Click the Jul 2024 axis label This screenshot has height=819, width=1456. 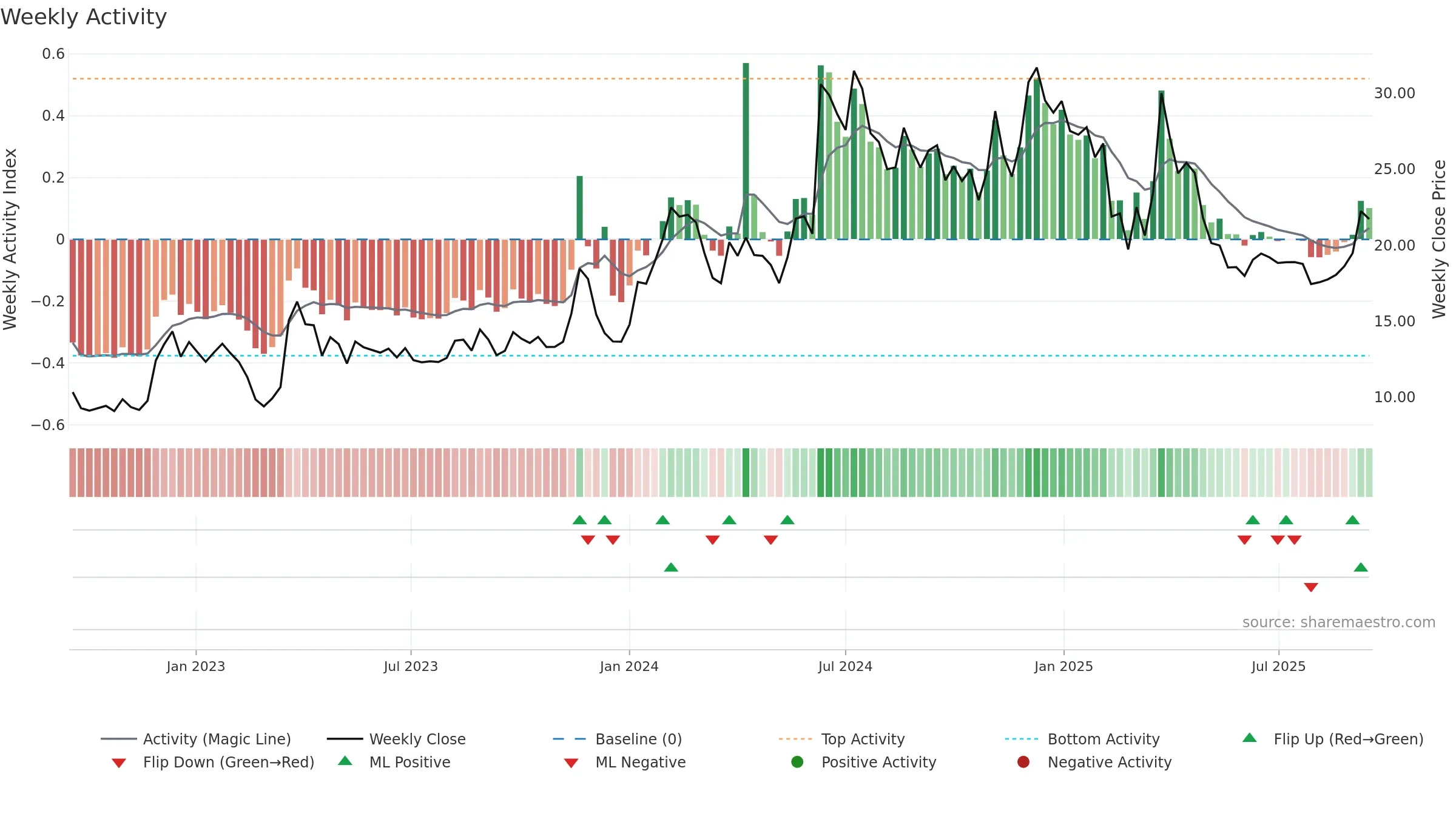tap(845, 666)
